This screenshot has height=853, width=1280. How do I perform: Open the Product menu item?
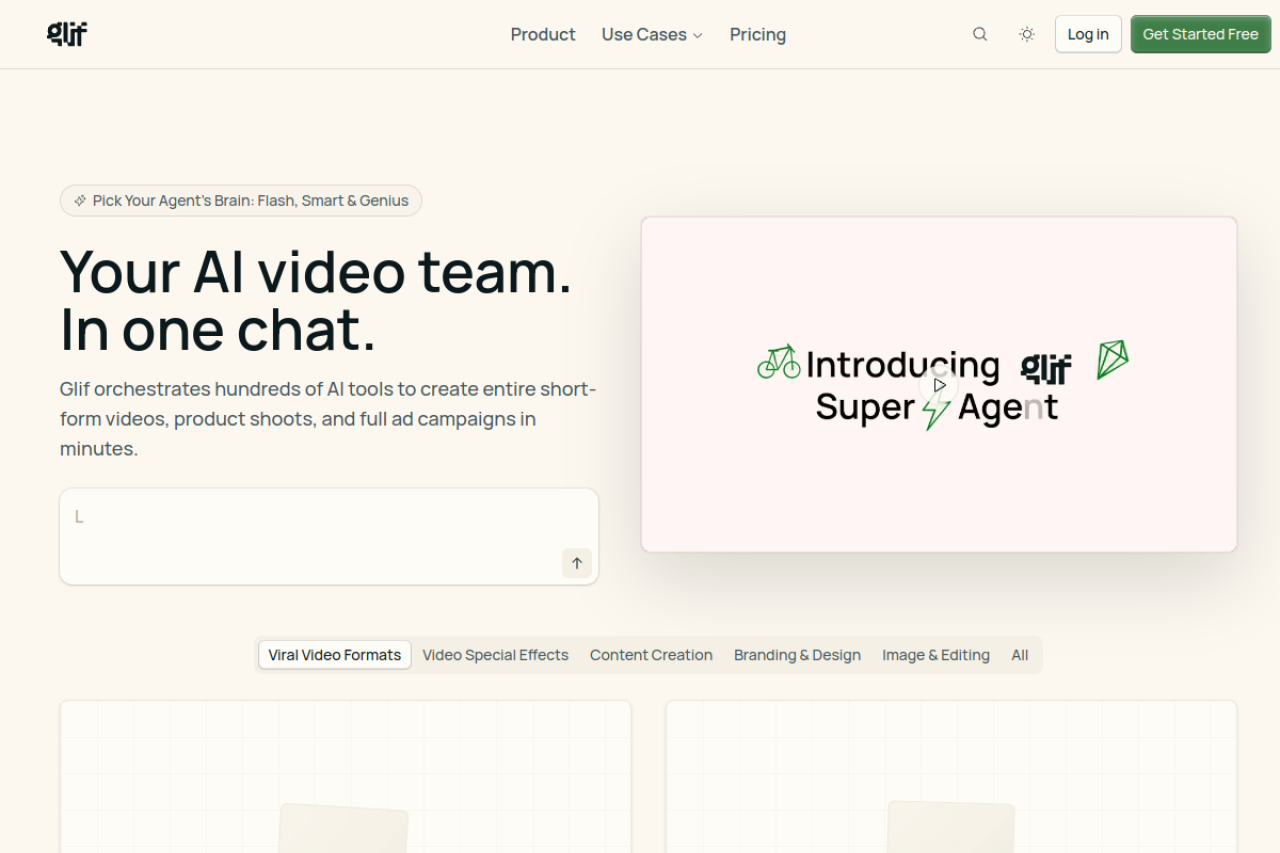[543, 34]
